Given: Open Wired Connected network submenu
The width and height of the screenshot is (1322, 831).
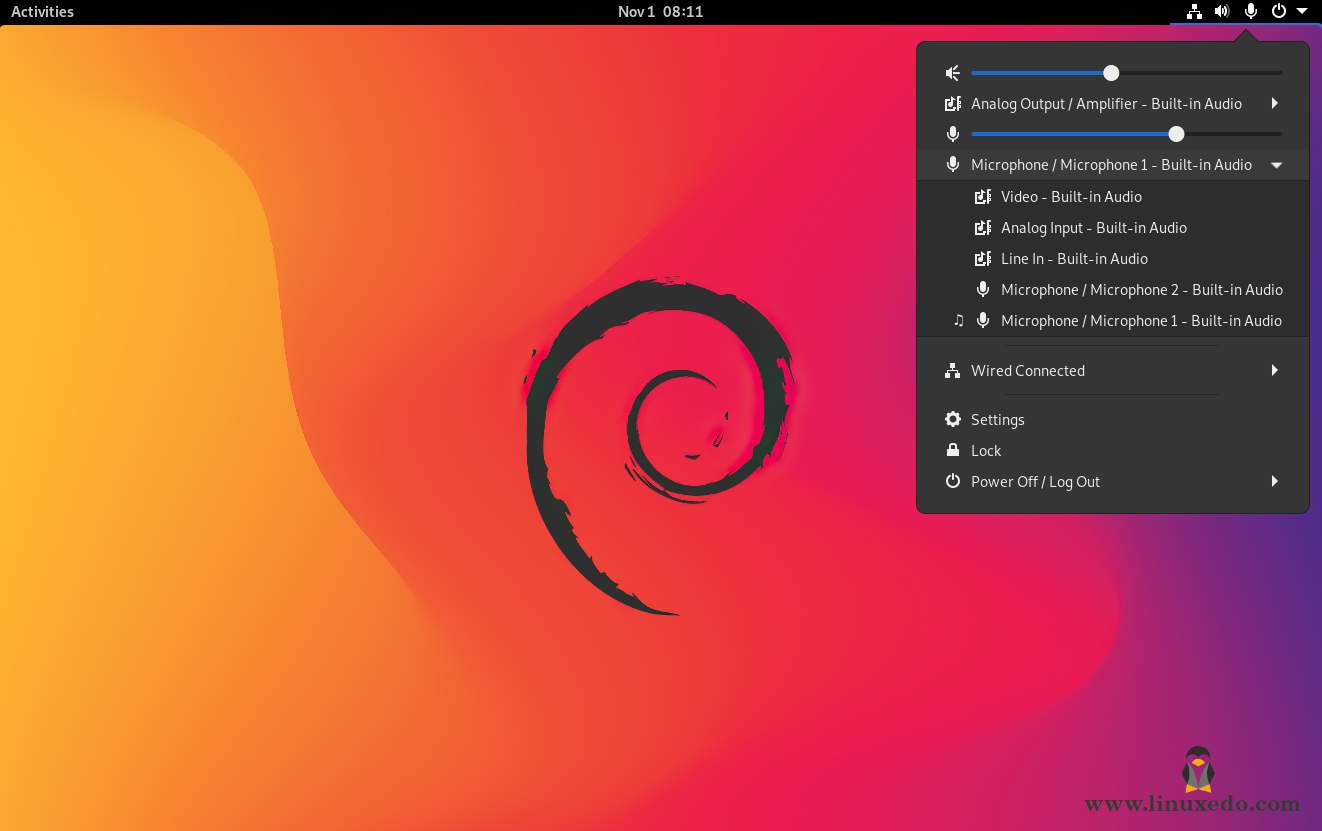Looking at the screenshot, I should (1113, 371).
